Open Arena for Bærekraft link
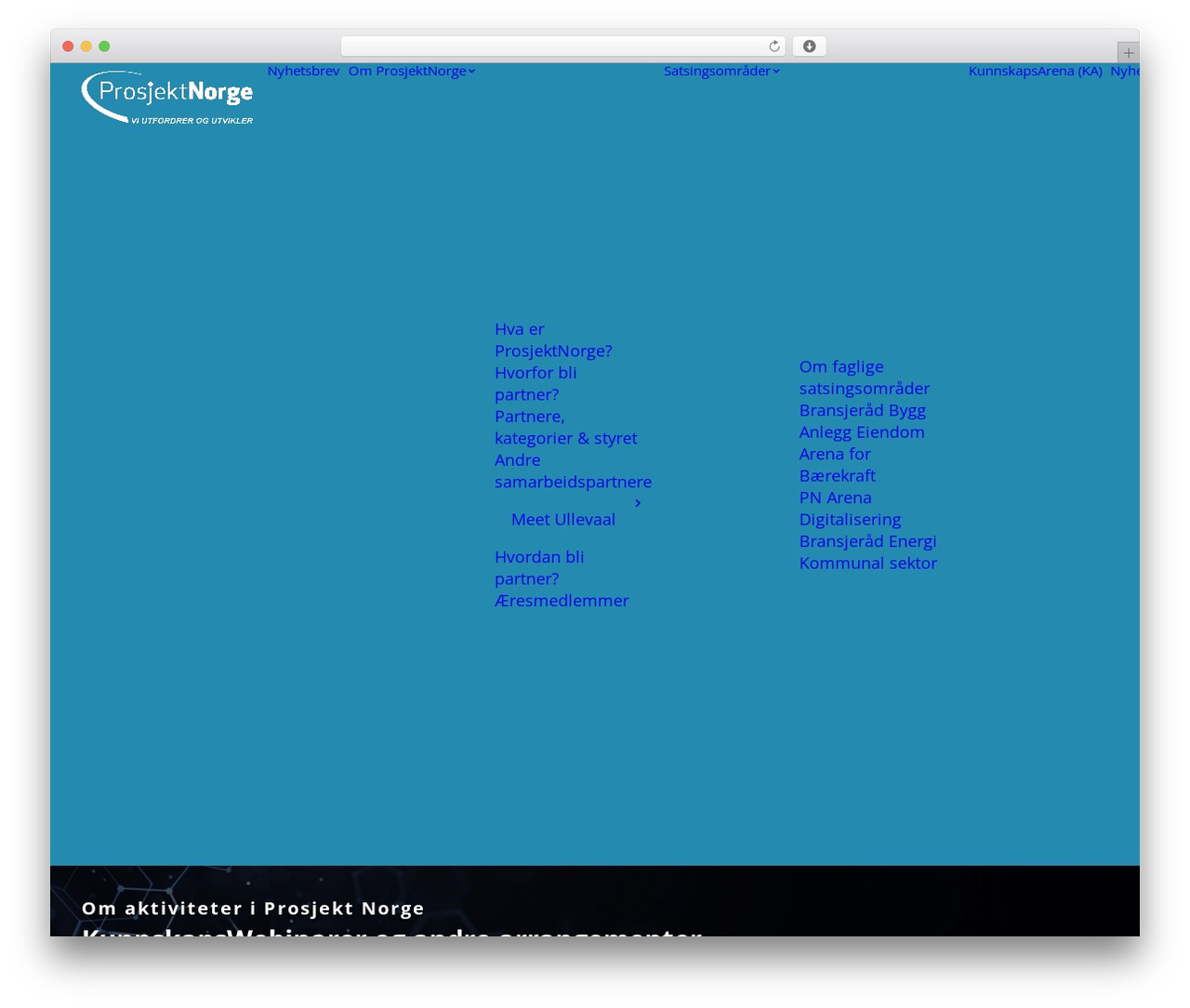Viewport: 1190px width, 1008px height. pos(837,464)
